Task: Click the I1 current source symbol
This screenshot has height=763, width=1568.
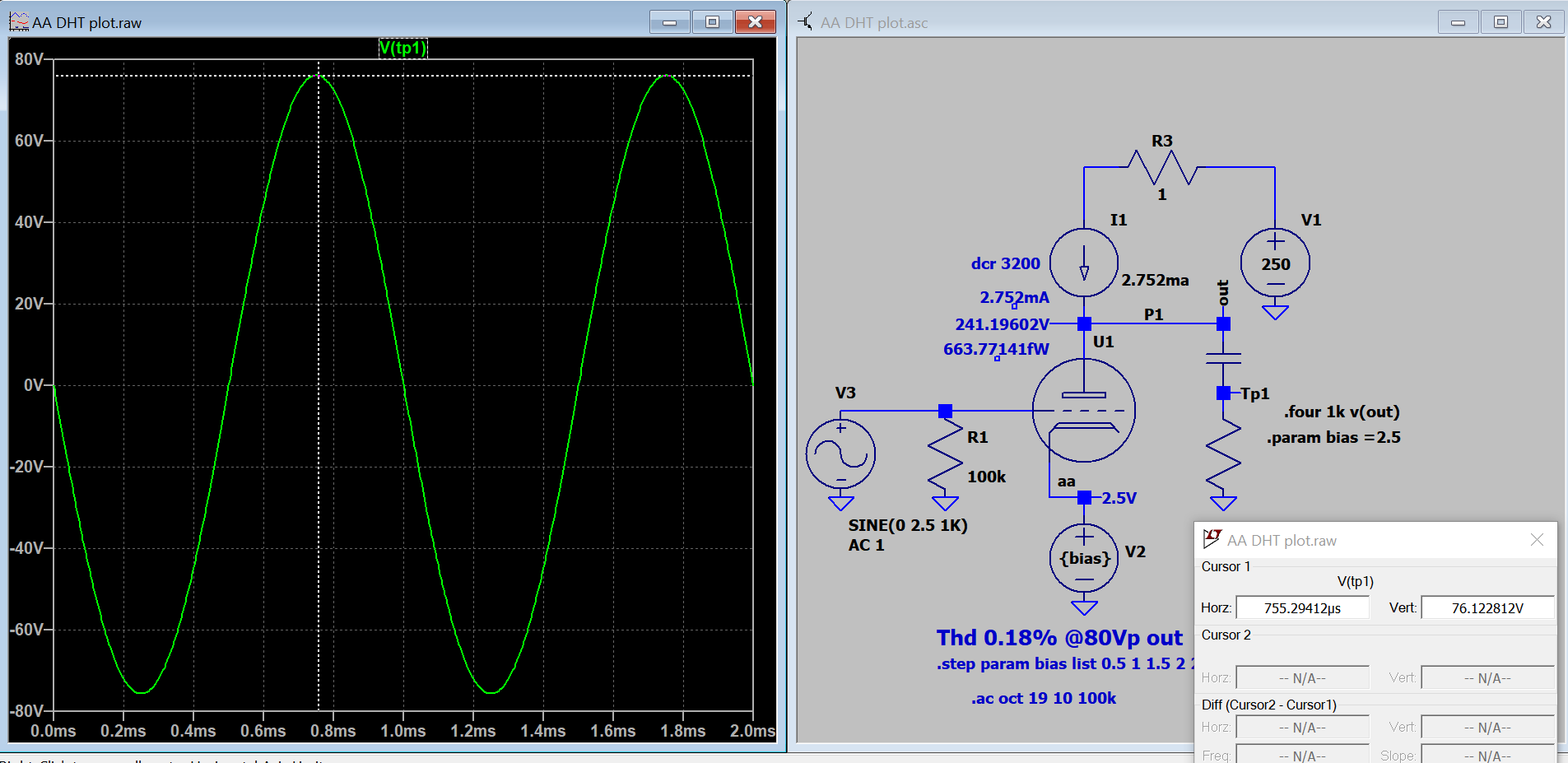Action: (x=1084, y=263)
